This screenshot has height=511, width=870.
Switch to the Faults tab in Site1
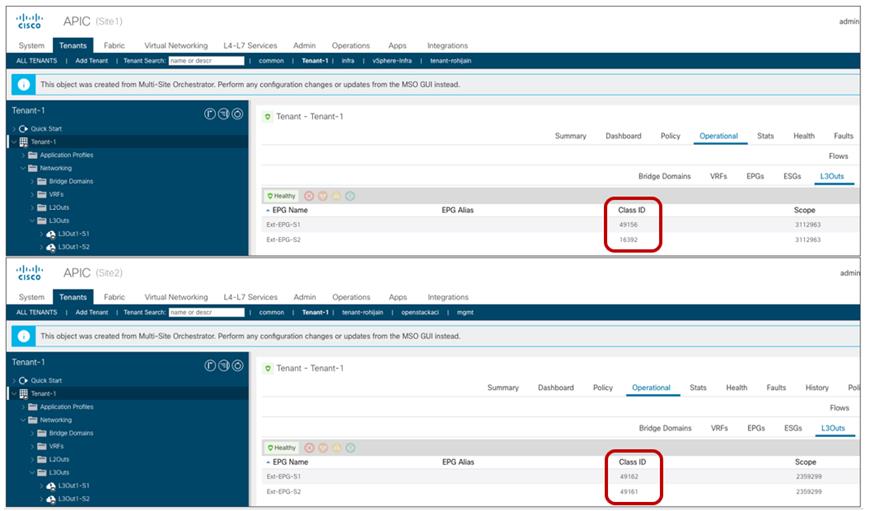pos(843,136)
